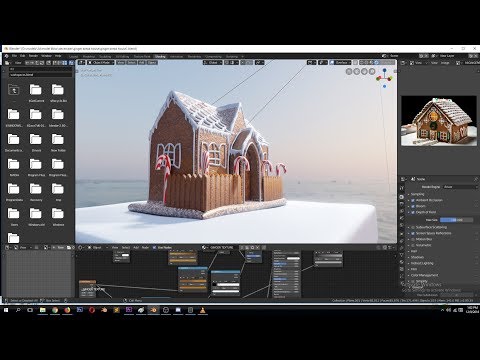Open the View Layer properties tab
This screenshot has height=360, width=480.
coord(402,211)
